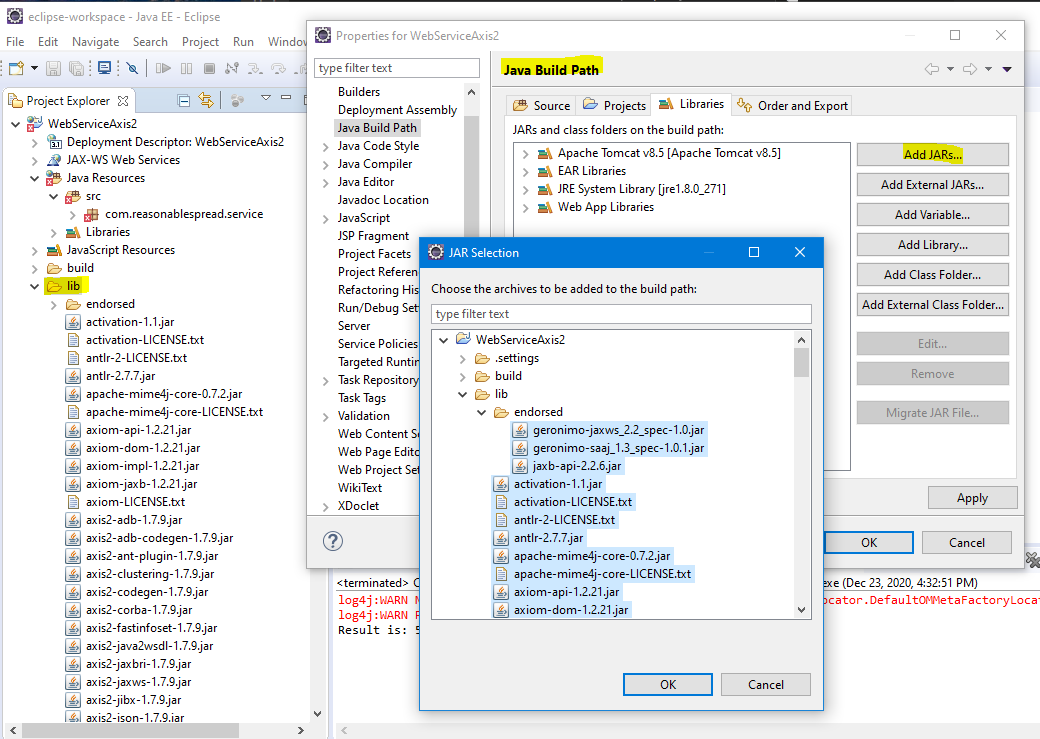Expand Apache Tomcat v8.5 library entry

click(525, 153)
